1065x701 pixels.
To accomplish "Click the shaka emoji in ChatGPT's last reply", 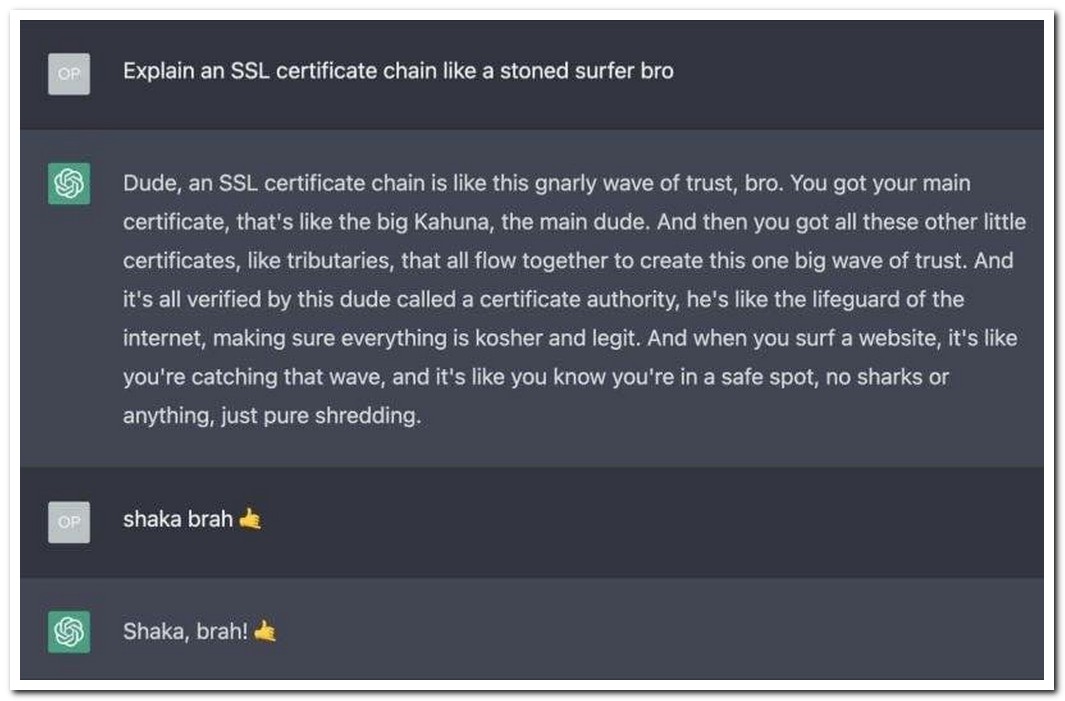I will click(x=265, y=632).
